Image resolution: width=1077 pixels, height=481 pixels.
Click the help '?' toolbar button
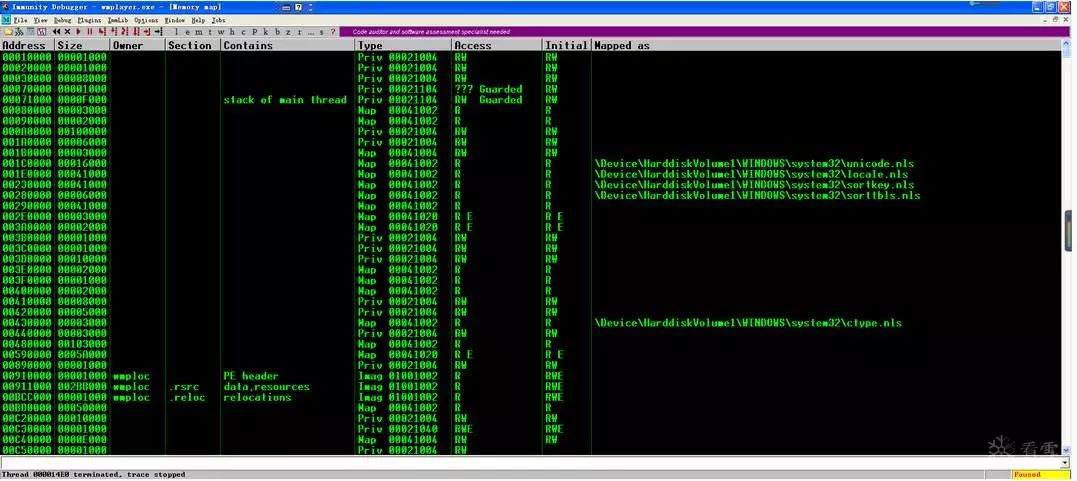(x=332, y=32)
